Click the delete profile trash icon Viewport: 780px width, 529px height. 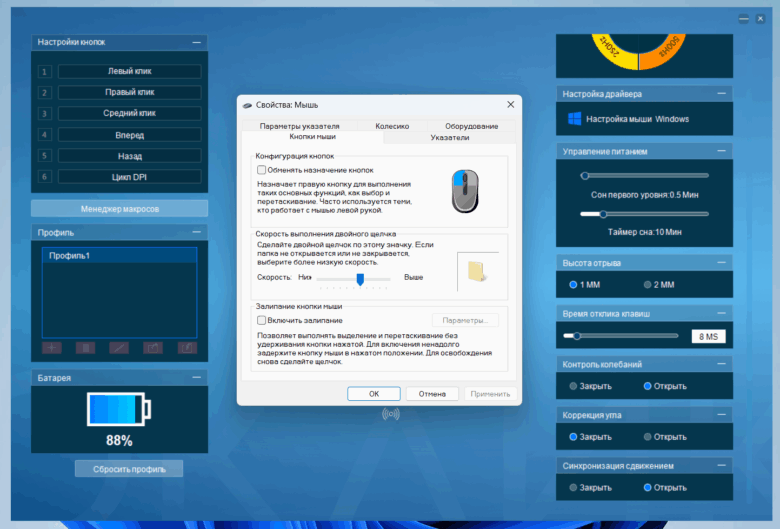tap(86, 348)
